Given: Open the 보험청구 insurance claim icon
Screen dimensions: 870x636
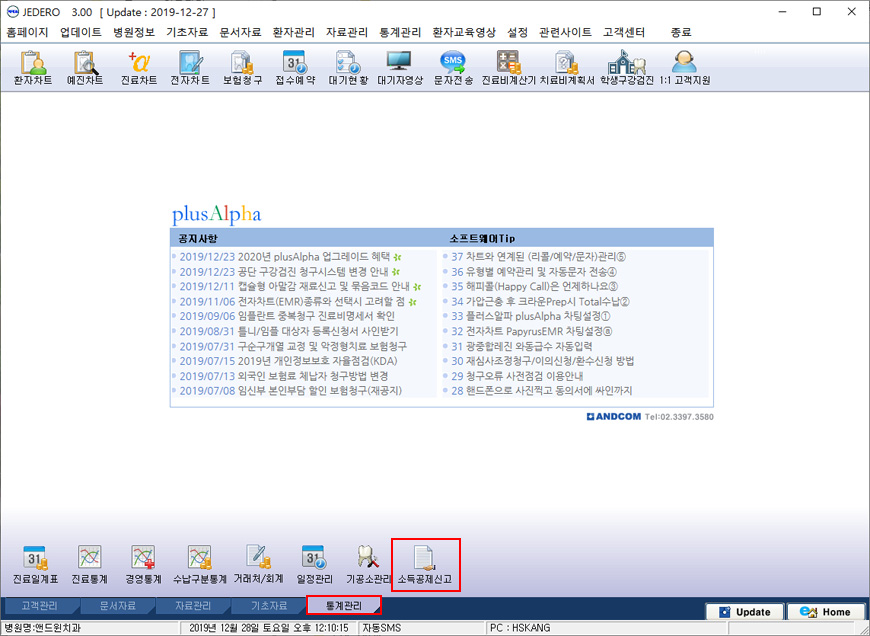Looking at the screenshot, I should [x=242, y=68].
